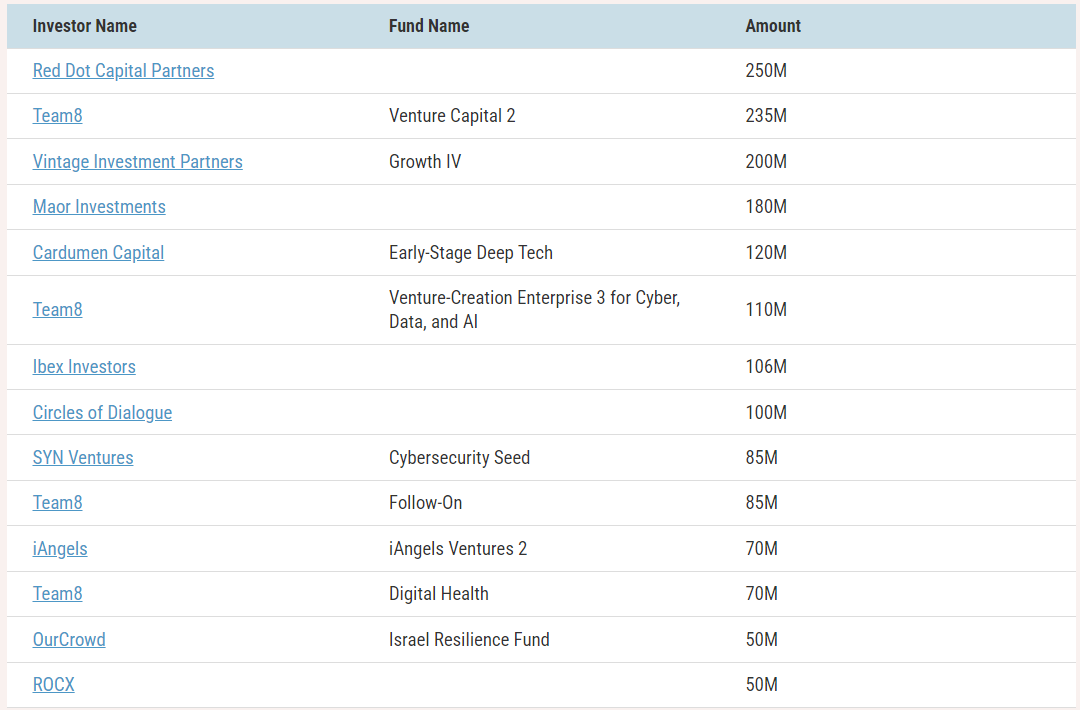Viewport: 1080px width, 710px height.
Task: Select the Follow-On fund name
Action: [x=425, y=503]
